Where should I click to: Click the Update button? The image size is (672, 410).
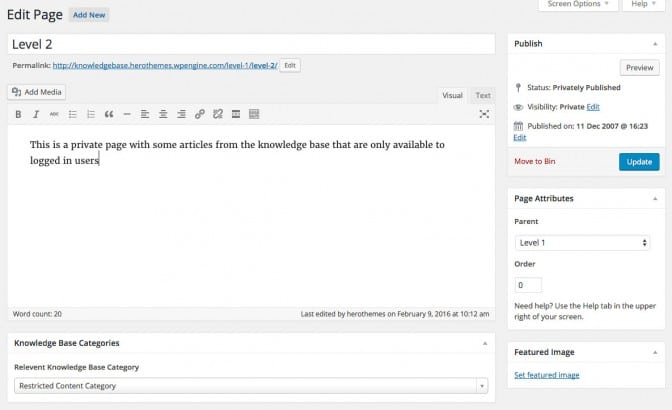pyautogui.click(x=638, y=162)
